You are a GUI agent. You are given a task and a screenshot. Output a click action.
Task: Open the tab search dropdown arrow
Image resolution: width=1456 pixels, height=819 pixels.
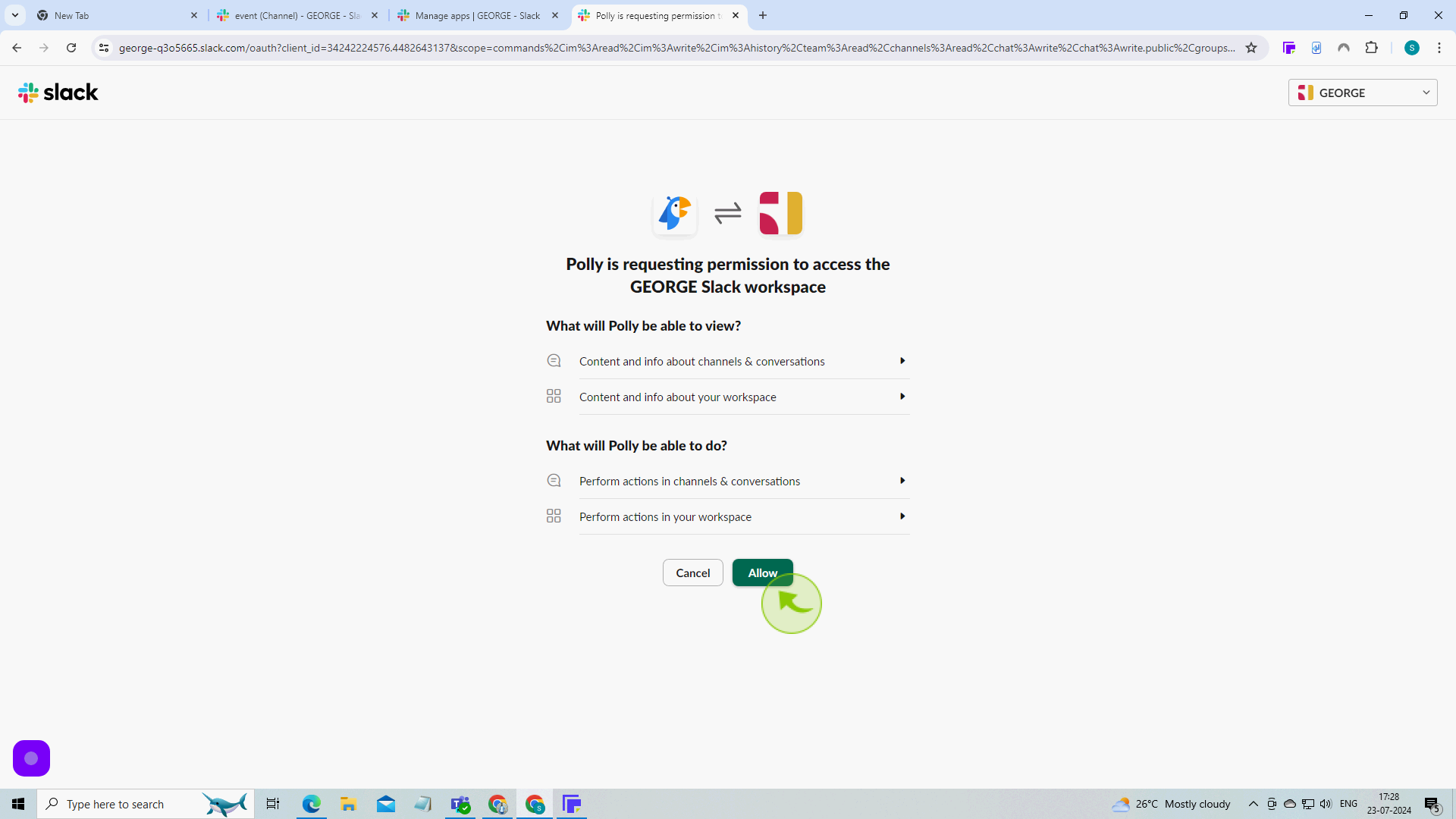[x=15, y=15]
